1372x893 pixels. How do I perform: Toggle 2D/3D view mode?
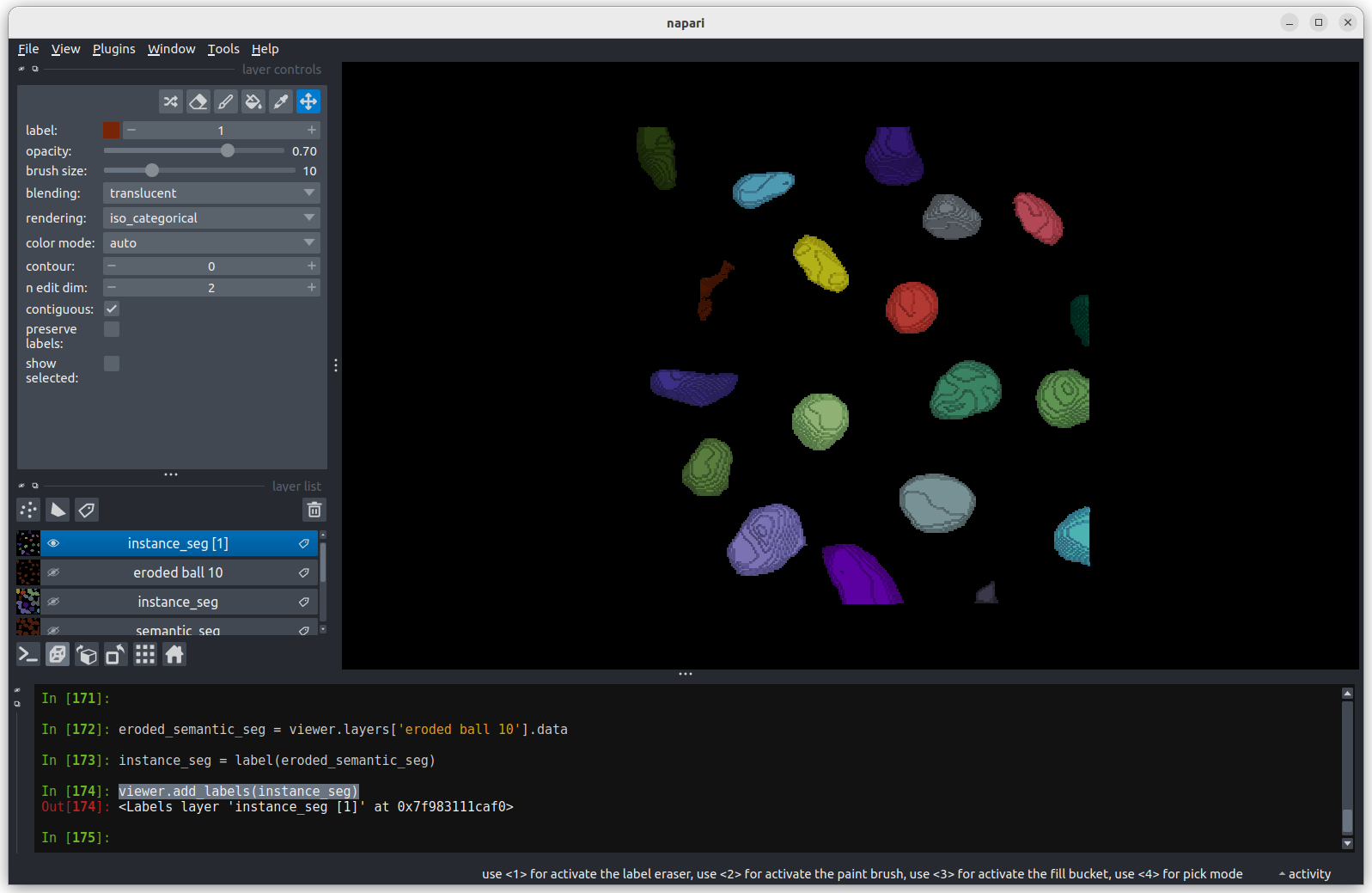[58, 655]
